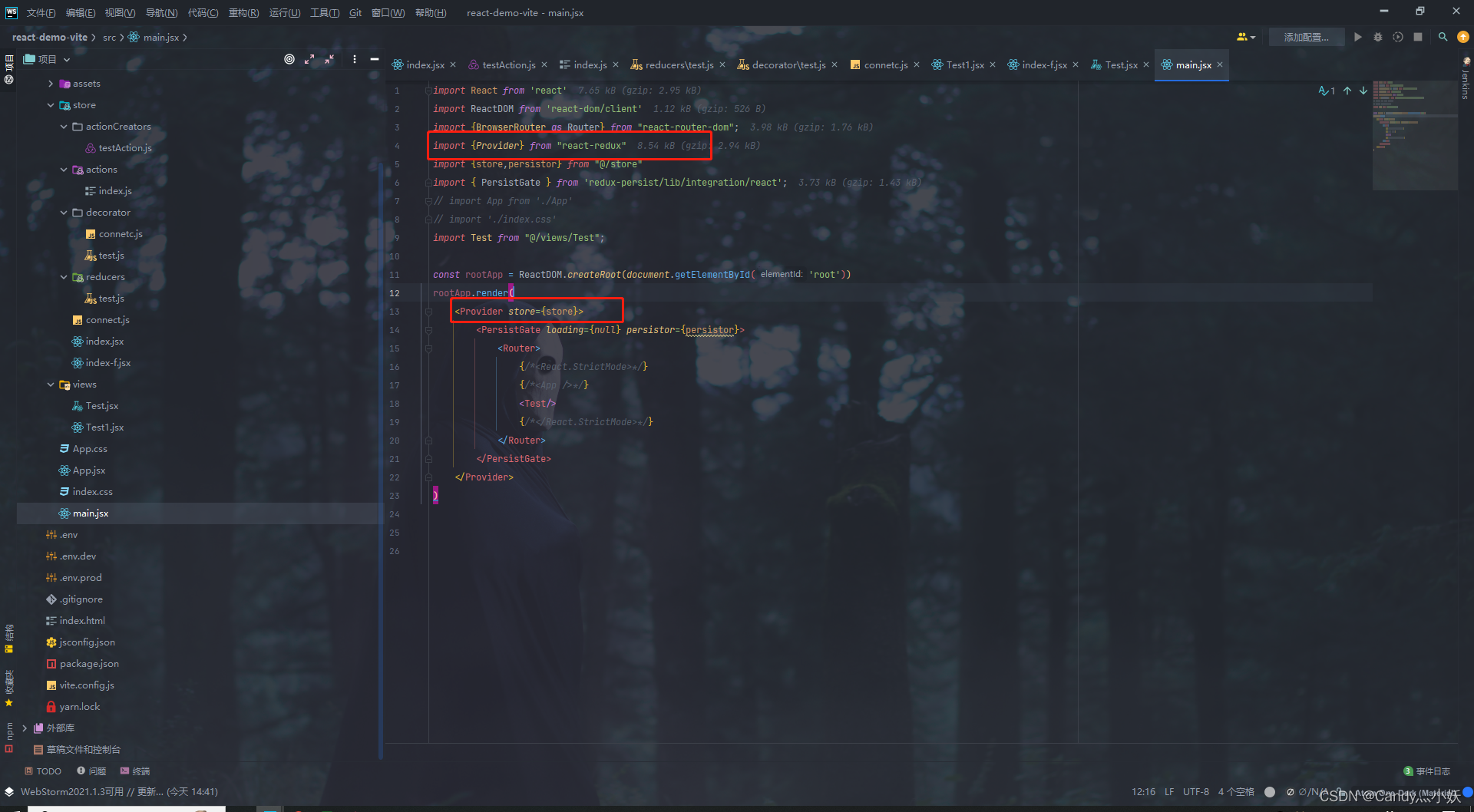This screenshot has width=1474, height=812.
Task: Run the project with the green play icon
Action: pyautogui.click(x=1358, y=37)
